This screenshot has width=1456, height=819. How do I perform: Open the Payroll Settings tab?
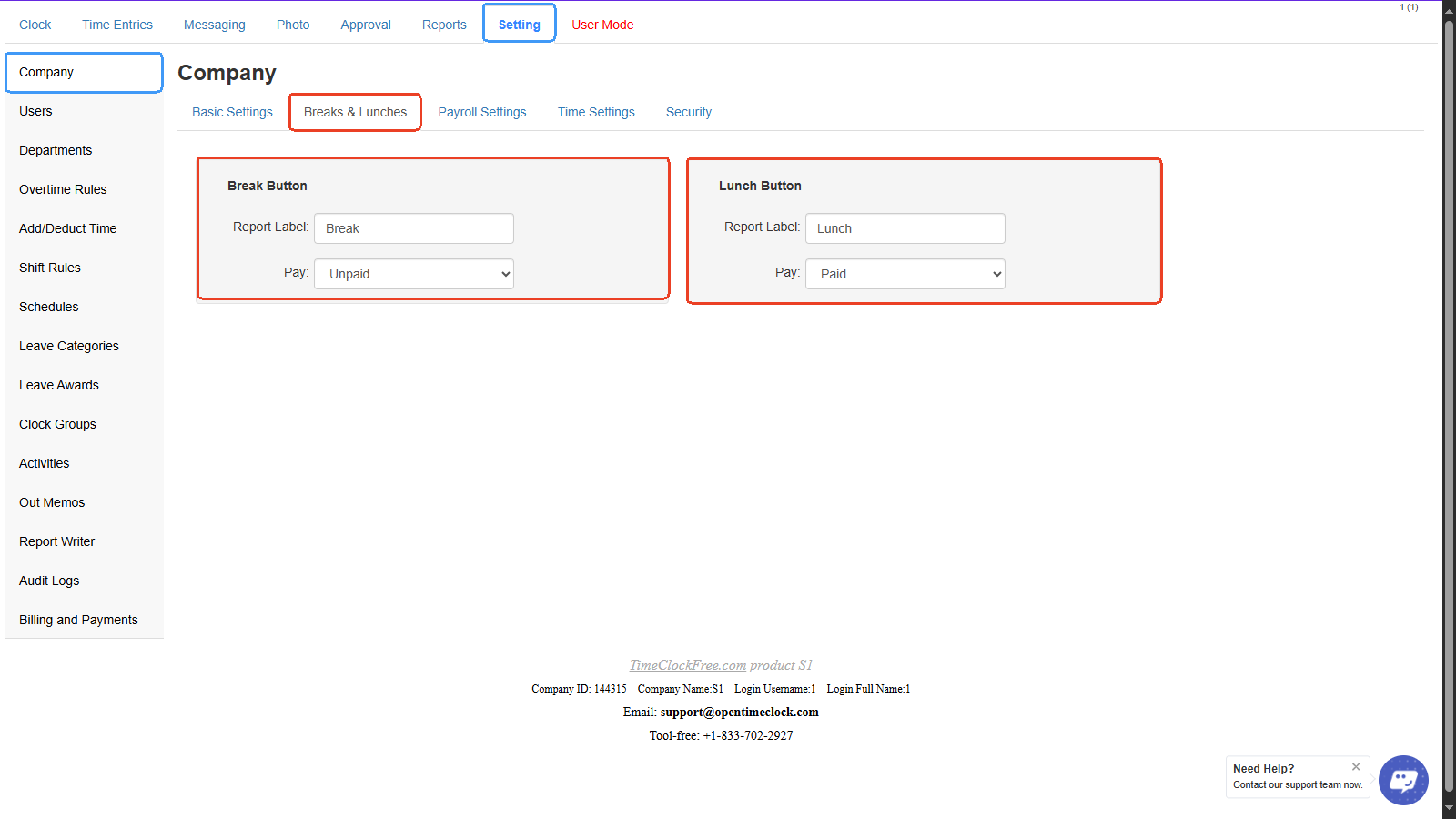point(482,112)
